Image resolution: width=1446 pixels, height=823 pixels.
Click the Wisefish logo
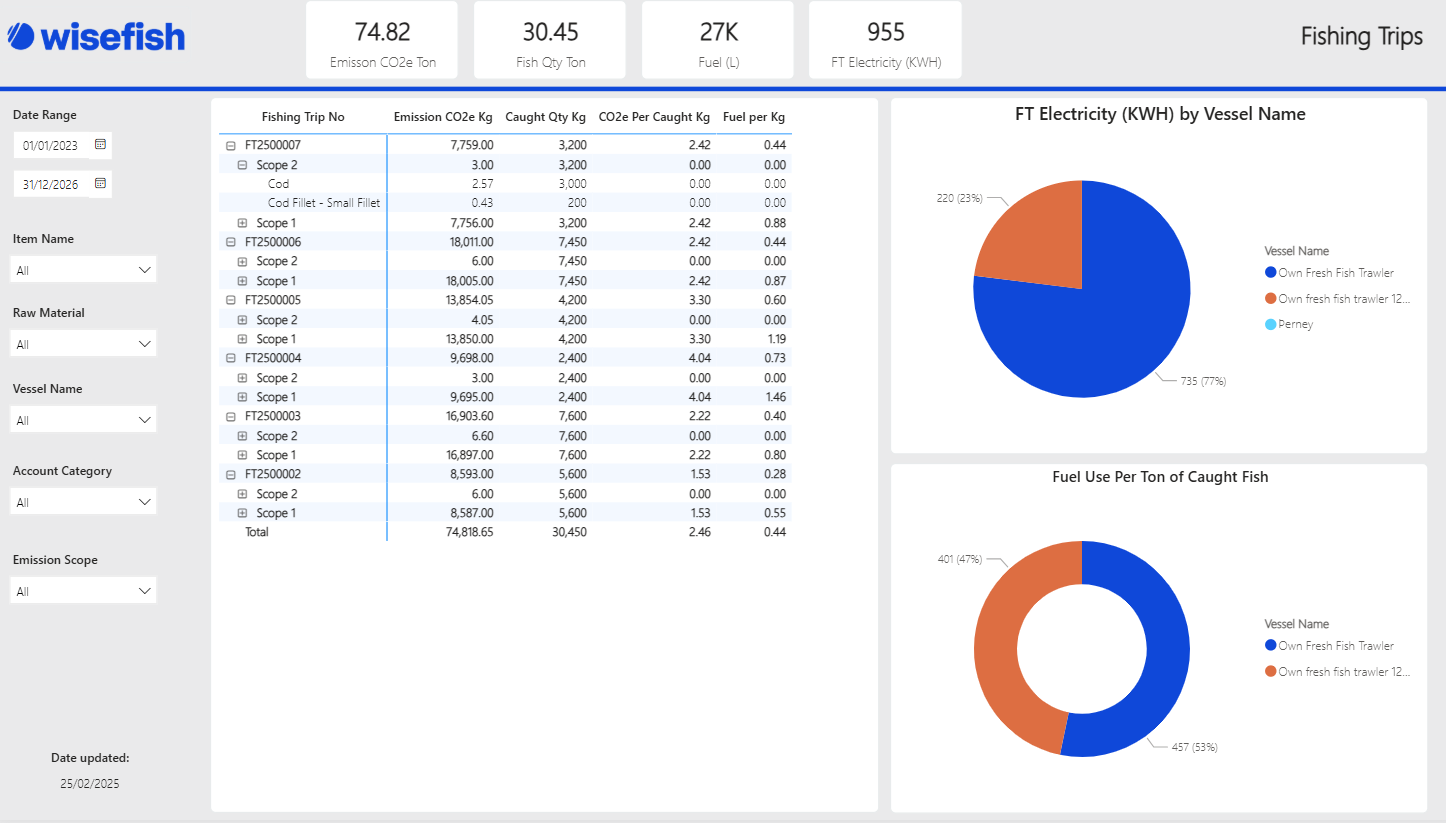pyautogui.click(x=96, y=37)
